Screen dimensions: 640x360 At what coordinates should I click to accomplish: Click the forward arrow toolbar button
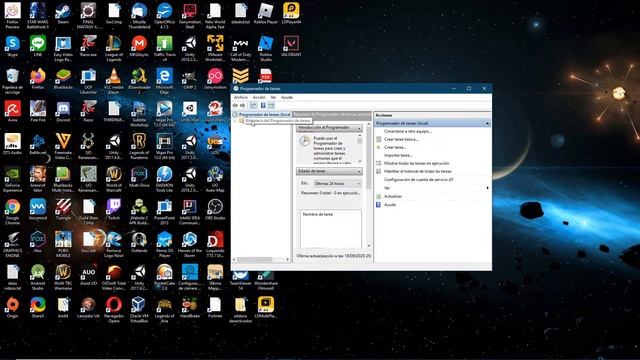click(242, 105)
